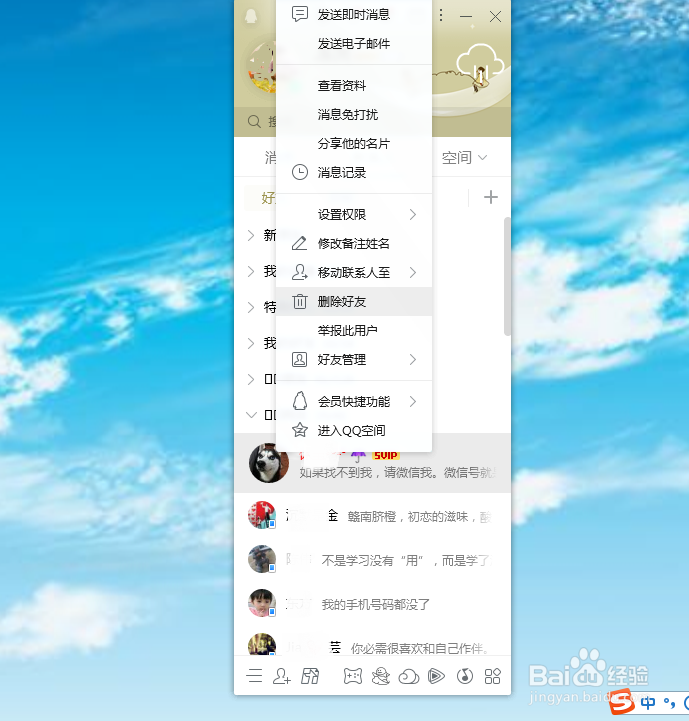Click the penguin icon beside 会员快捷功能

tap(300, 401)
